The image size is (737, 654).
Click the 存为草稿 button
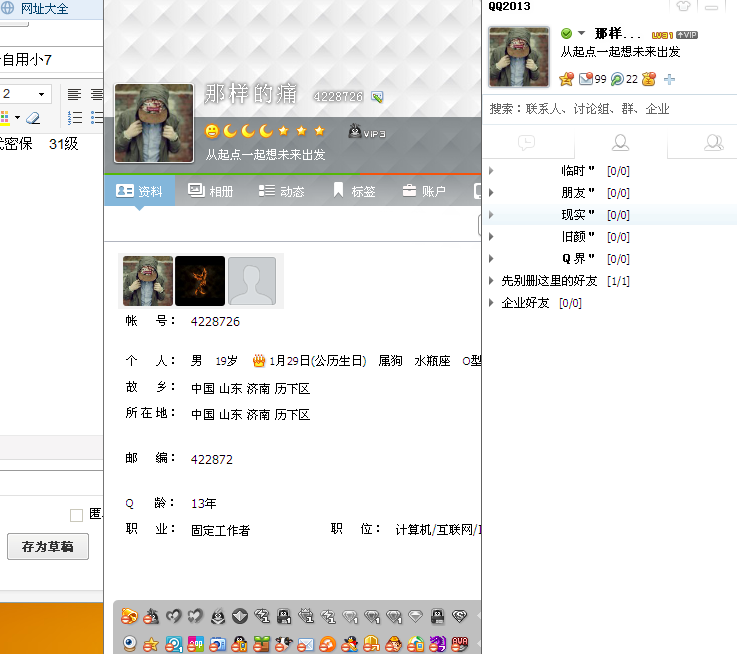click(48, 546)
